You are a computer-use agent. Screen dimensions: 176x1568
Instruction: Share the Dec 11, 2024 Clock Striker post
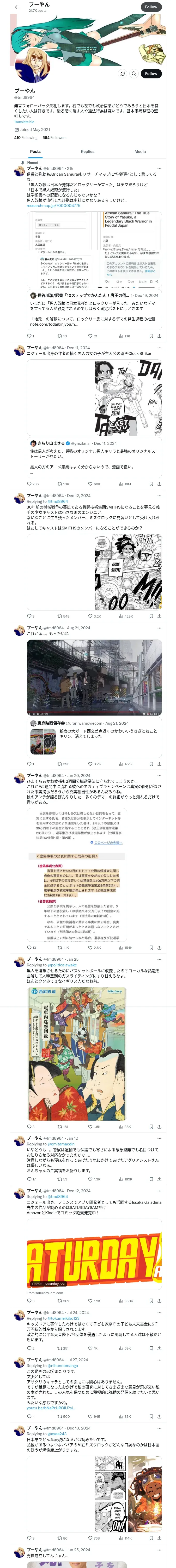click(160, 484)
